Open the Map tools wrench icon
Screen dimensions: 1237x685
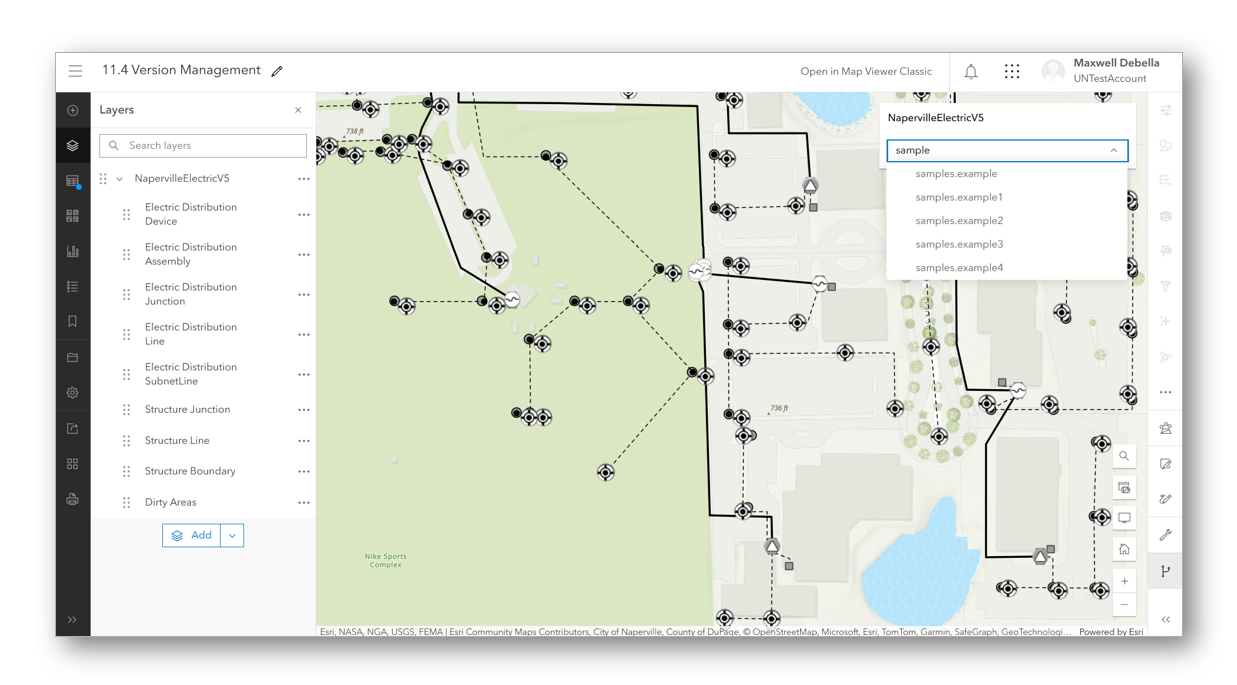pyautogui.click(x=1166, y=535)
